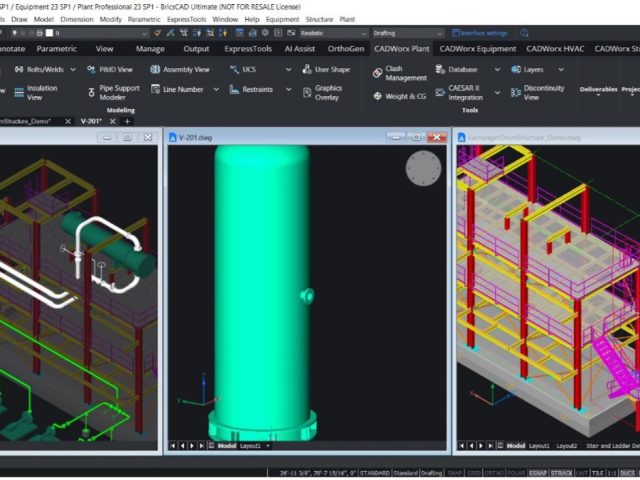Choose the User Shape tool
Viewport: 640px width, 480px height.
point(326,69)
